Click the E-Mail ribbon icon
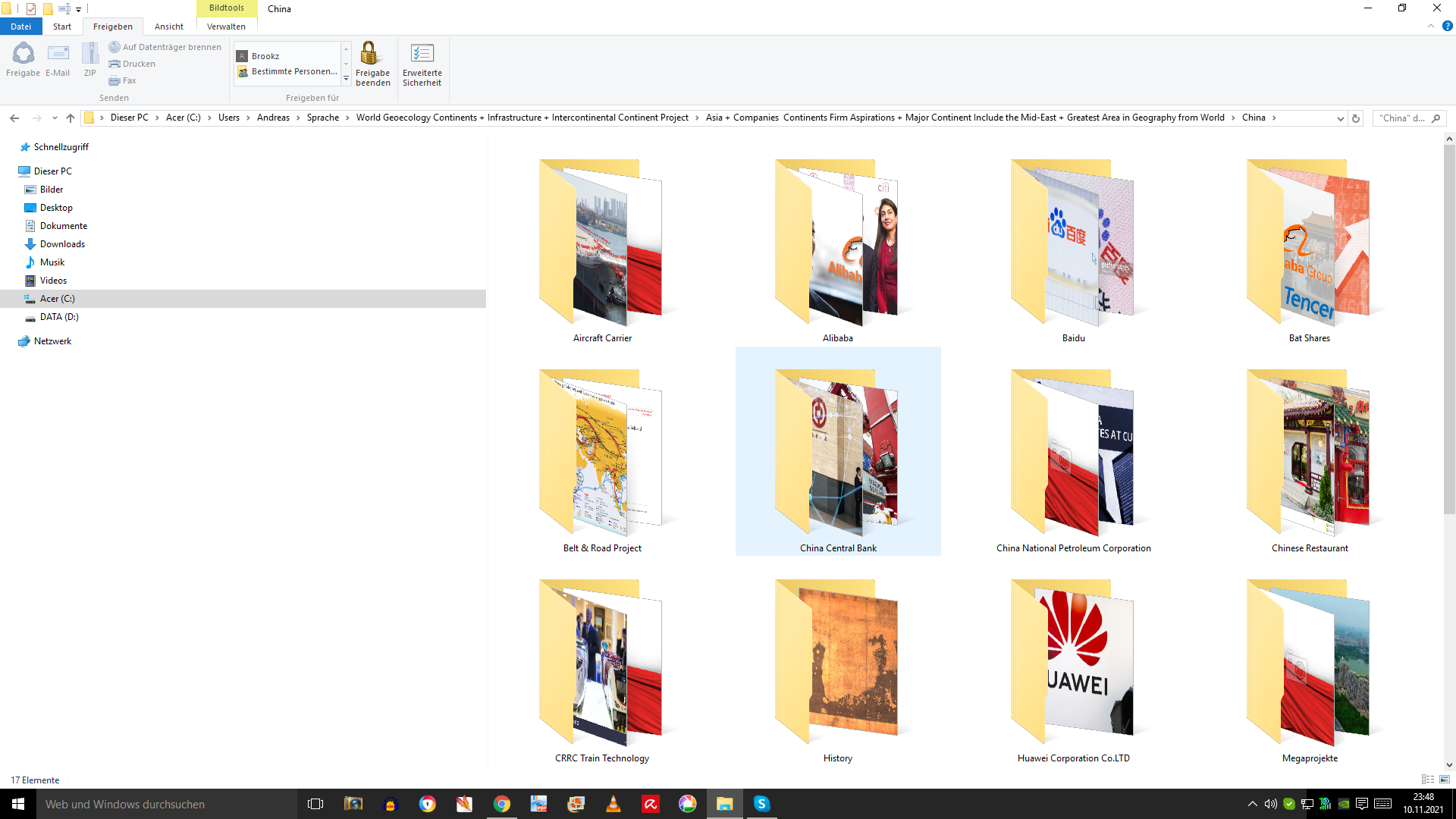Viewport: 1456px width, 819px height. [x=58, y=60]
